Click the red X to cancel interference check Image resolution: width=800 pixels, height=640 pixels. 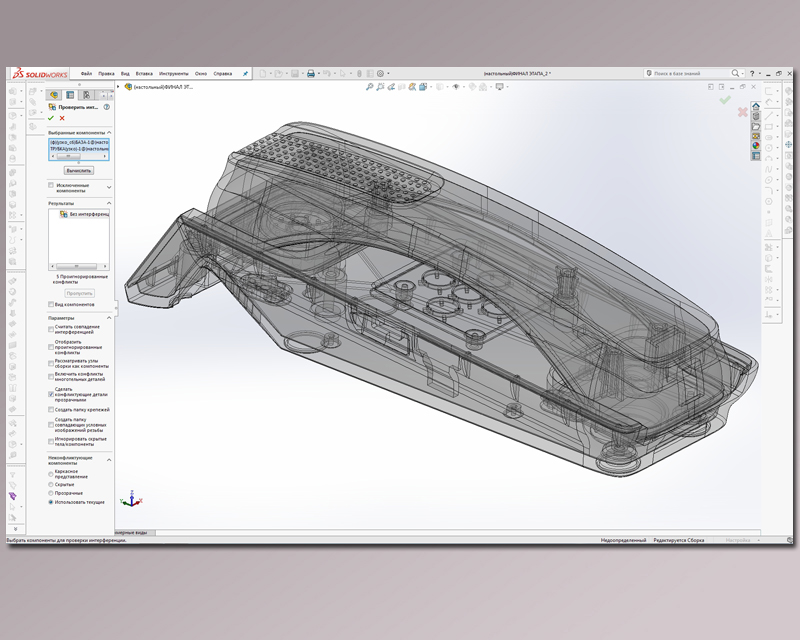[x=62, y=118]
